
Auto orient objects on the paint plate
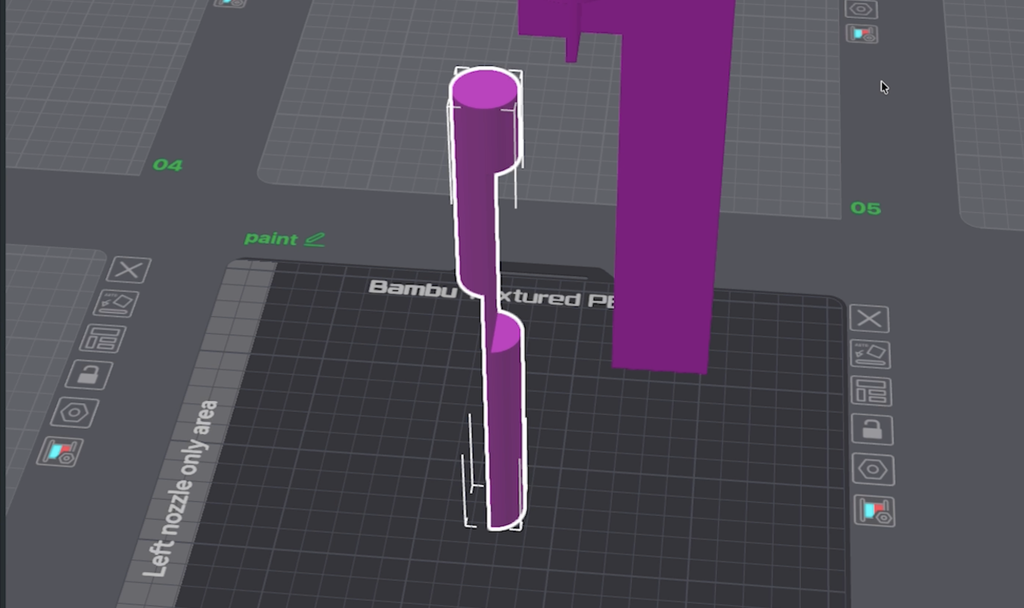click(x=871, y=355)
